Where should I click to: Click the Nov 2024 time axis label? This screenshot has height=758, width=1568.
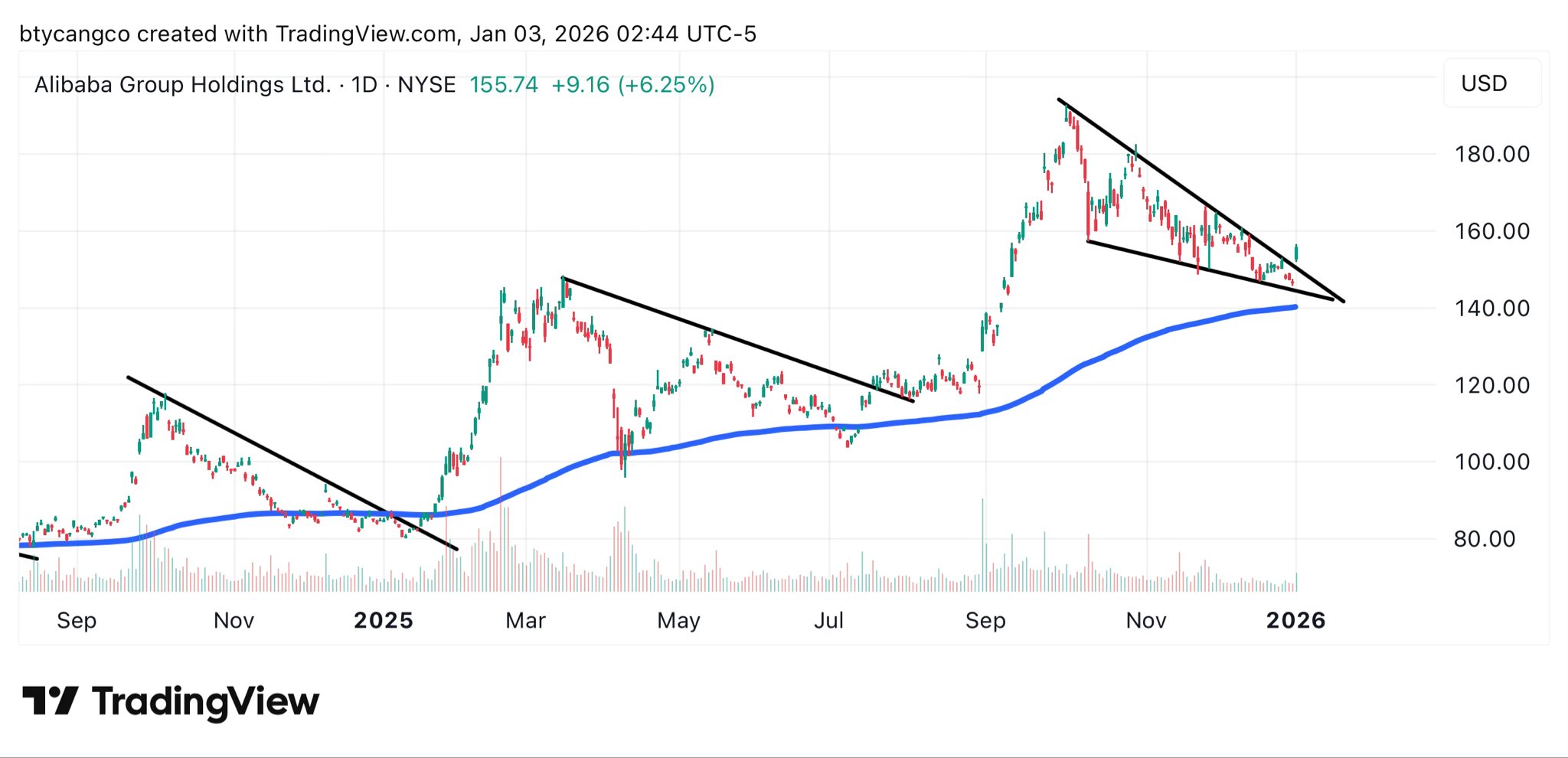click(x=234, y=620)
